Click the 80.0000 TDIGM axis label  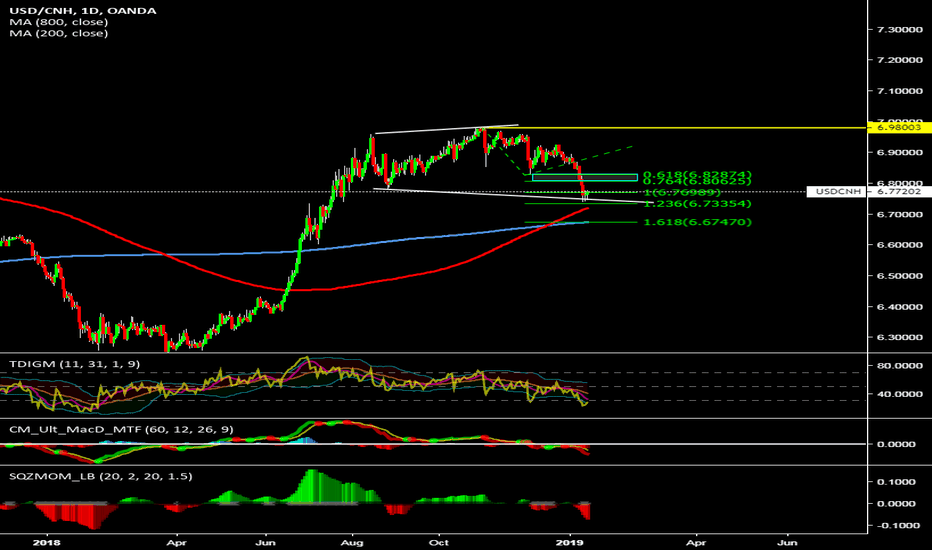pos(900,366)
